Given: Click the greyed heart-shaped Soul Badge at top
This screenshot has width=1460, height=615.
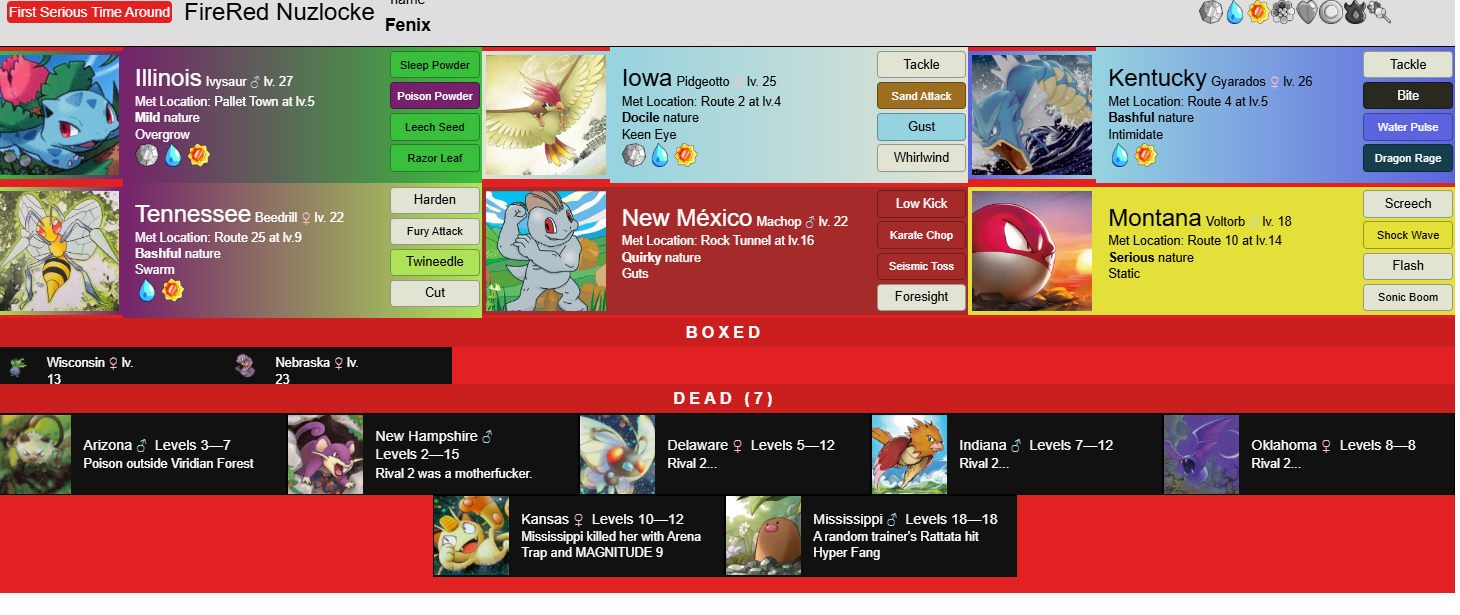Looking at the screenshot, I should (1307, 12).
